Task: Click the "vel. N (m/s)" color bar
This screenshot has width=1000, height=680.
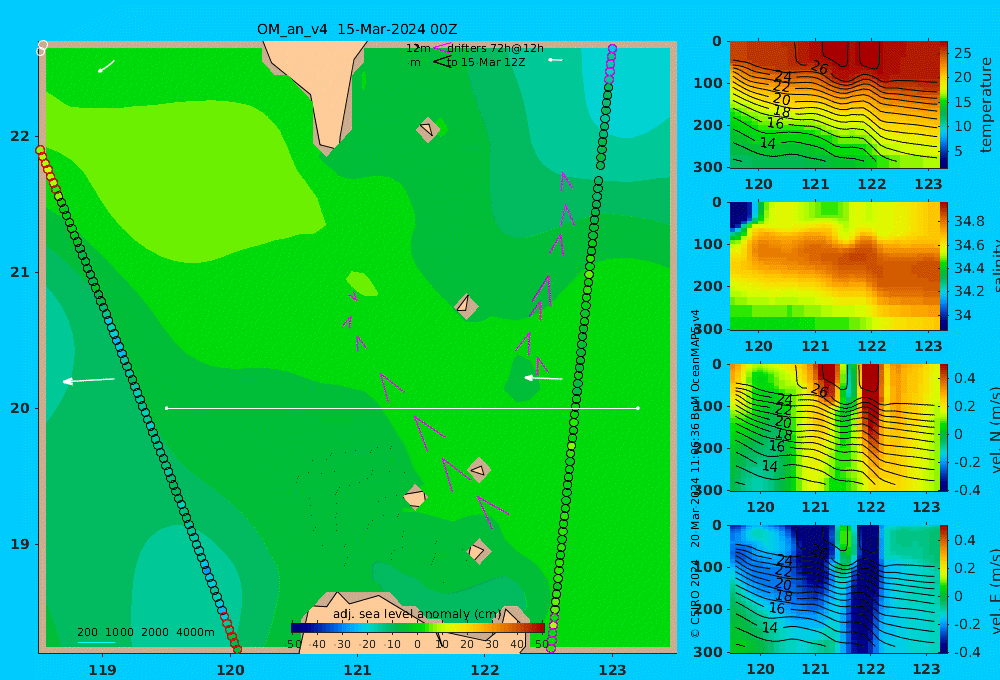Action: pyautogui.click(x=944, y=427)
